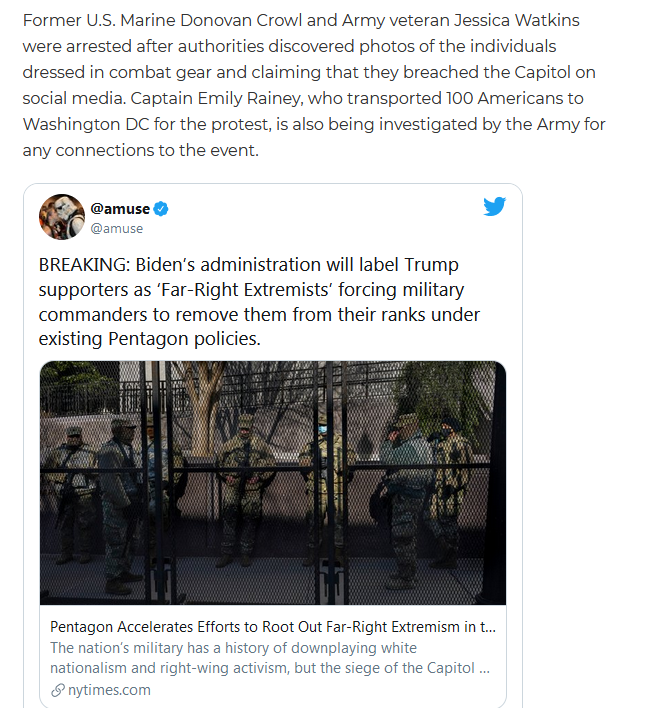Click 'Washington DC' in the article paragraph
The height and width of the screenshot is (708, 651).
pos(86,124)
